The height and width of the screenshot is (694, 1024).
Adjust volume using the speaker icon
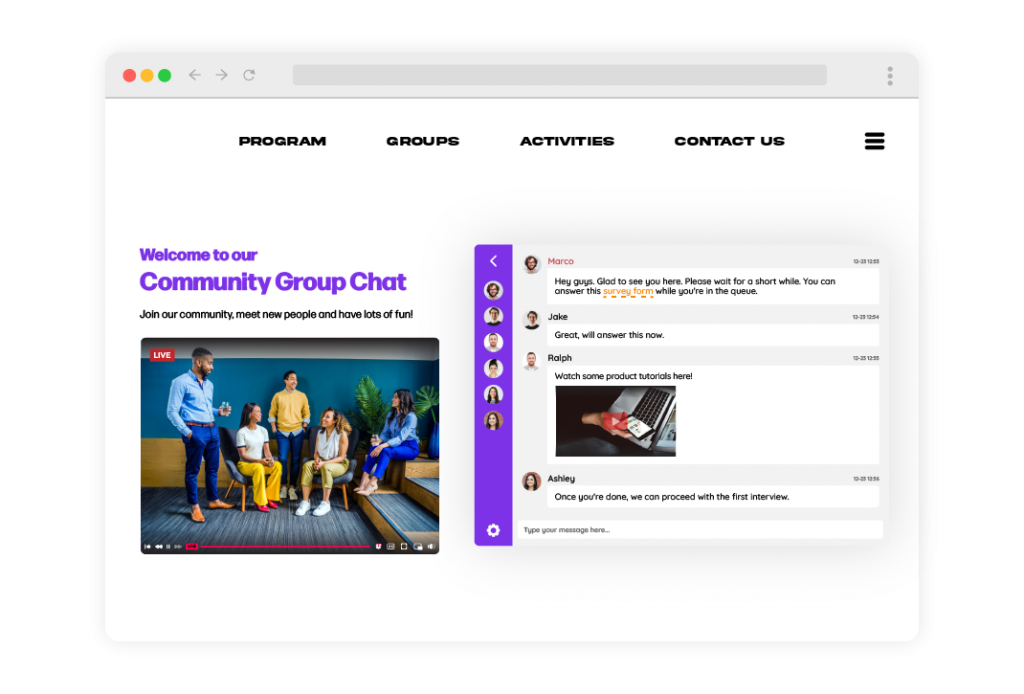(431, 547)
